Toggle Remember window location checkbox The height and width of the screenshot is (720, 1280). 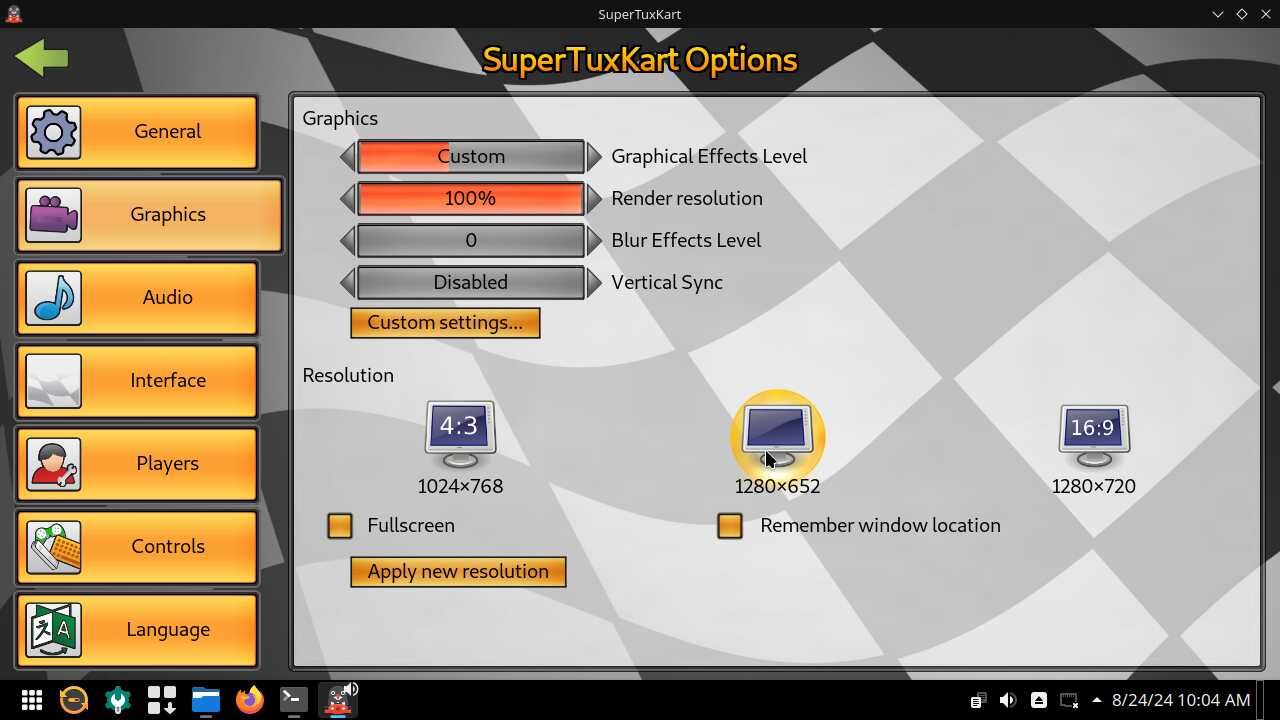[x=730, y=526]
